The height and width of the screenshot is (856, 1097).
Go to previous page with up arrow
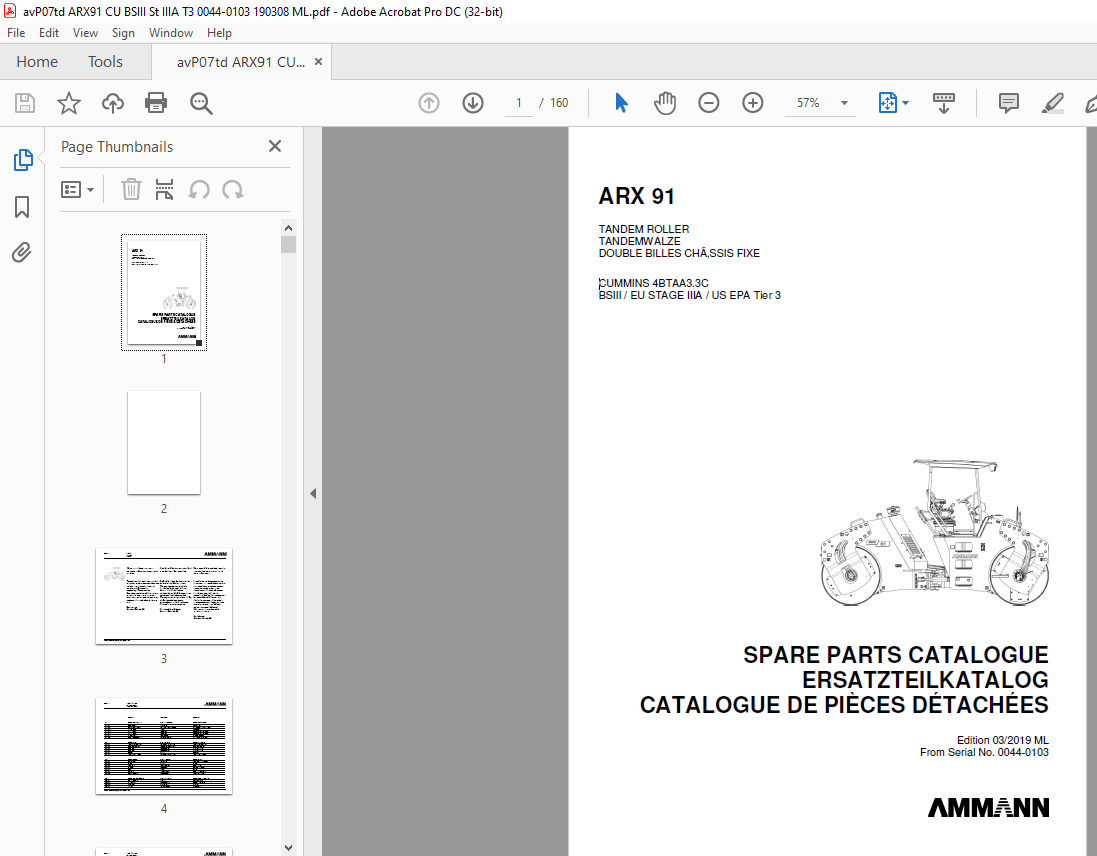[429, 104]
